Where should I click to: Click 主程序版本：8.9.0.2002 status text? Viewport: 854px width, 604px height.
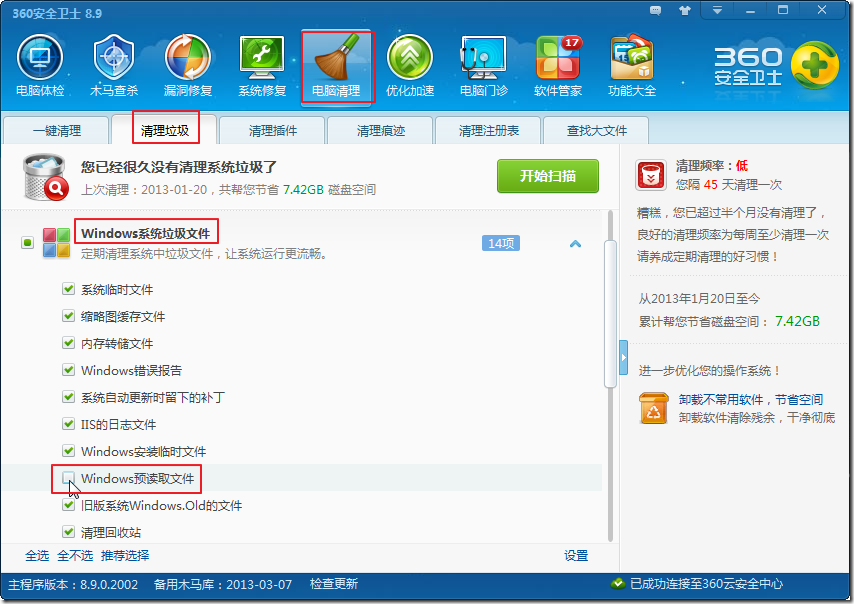point(73,584)
